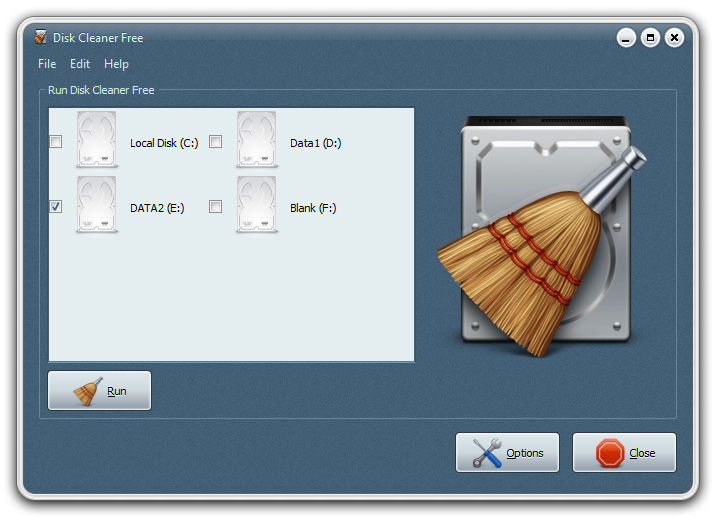The width and height of the screenshot is (716, 517).
Task: Tick the Blank (F:) checkbox
Action: point(216,207)
